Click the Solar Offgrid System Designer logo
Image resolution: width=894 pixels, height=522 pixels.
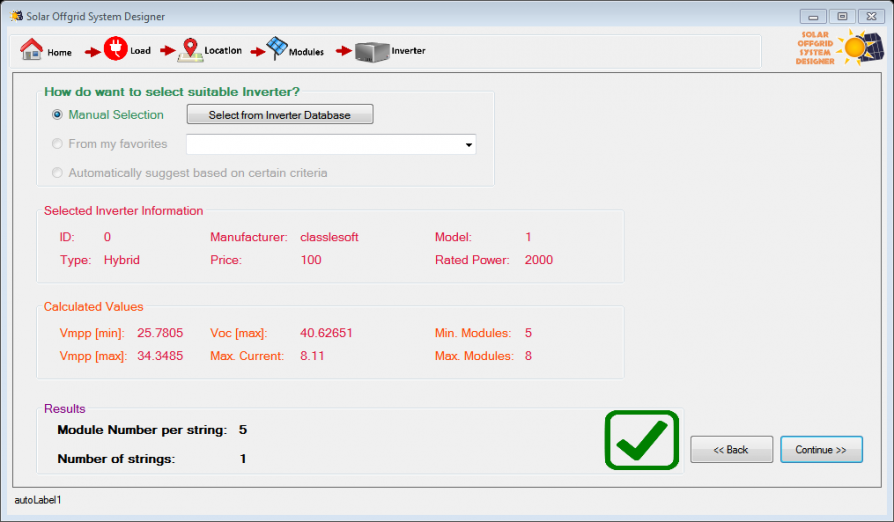(840, 47)
